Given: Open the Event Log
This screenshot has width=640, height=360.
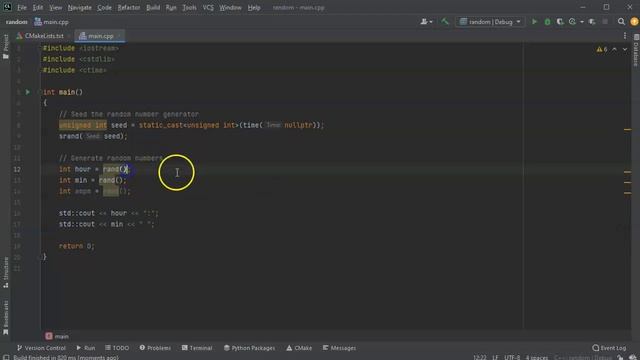Looking at the screenshot, I should (x=609, y=348).
